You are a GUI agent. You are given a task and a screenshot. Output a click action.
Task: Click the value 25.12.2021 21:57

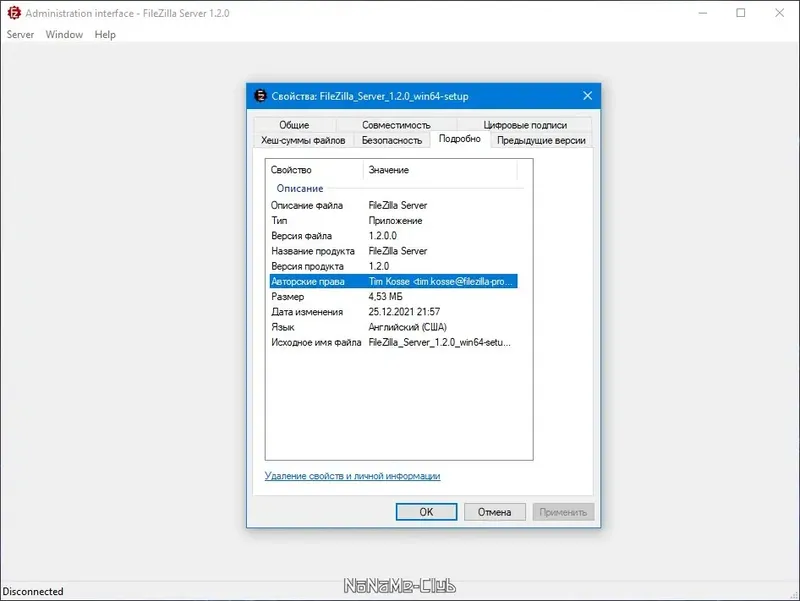(x=404, y=312)
